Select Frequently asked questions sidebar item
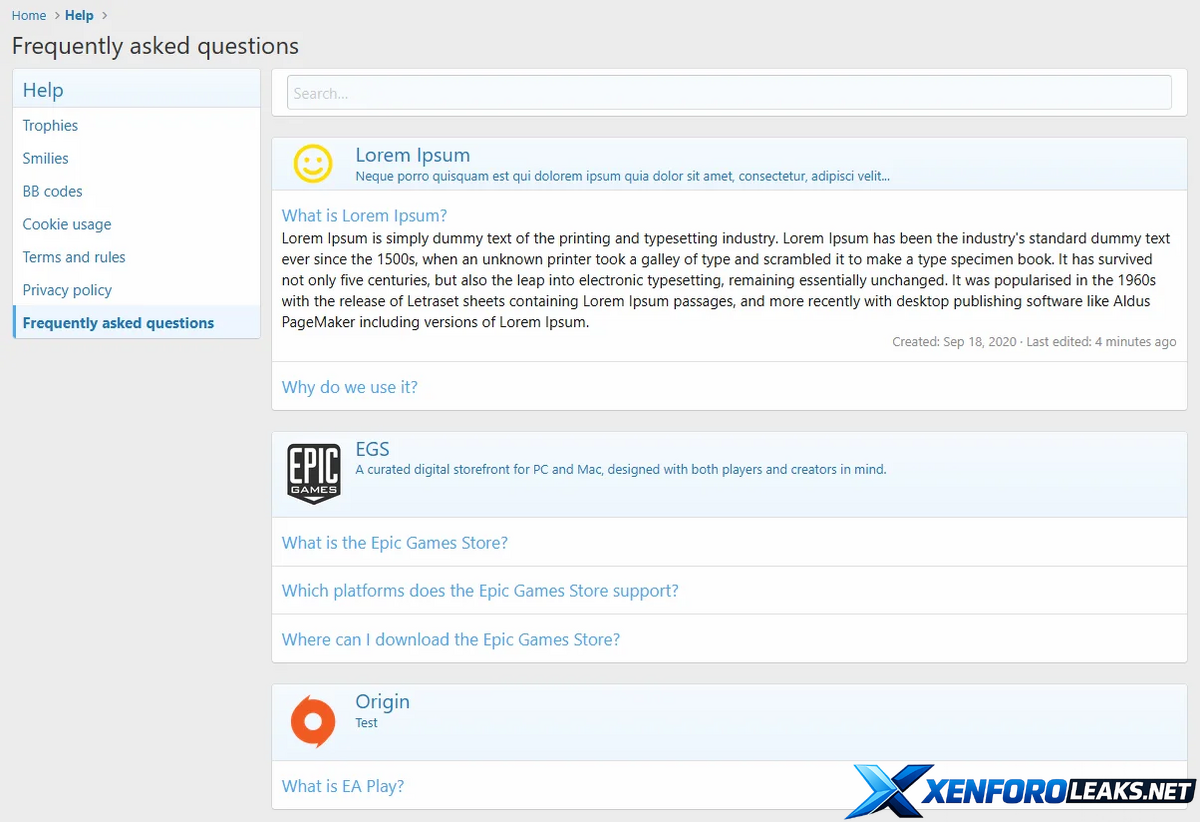 tap(118, 323)
